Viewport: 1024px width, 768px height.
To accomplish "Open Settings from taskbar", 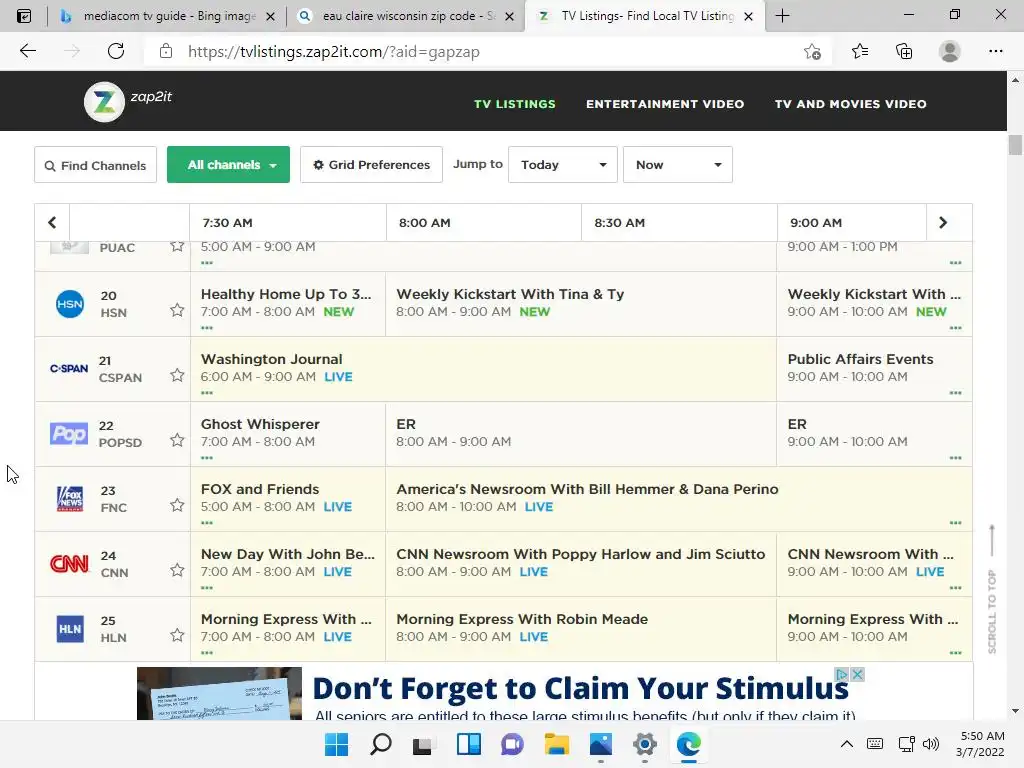I will click(645, 744).
